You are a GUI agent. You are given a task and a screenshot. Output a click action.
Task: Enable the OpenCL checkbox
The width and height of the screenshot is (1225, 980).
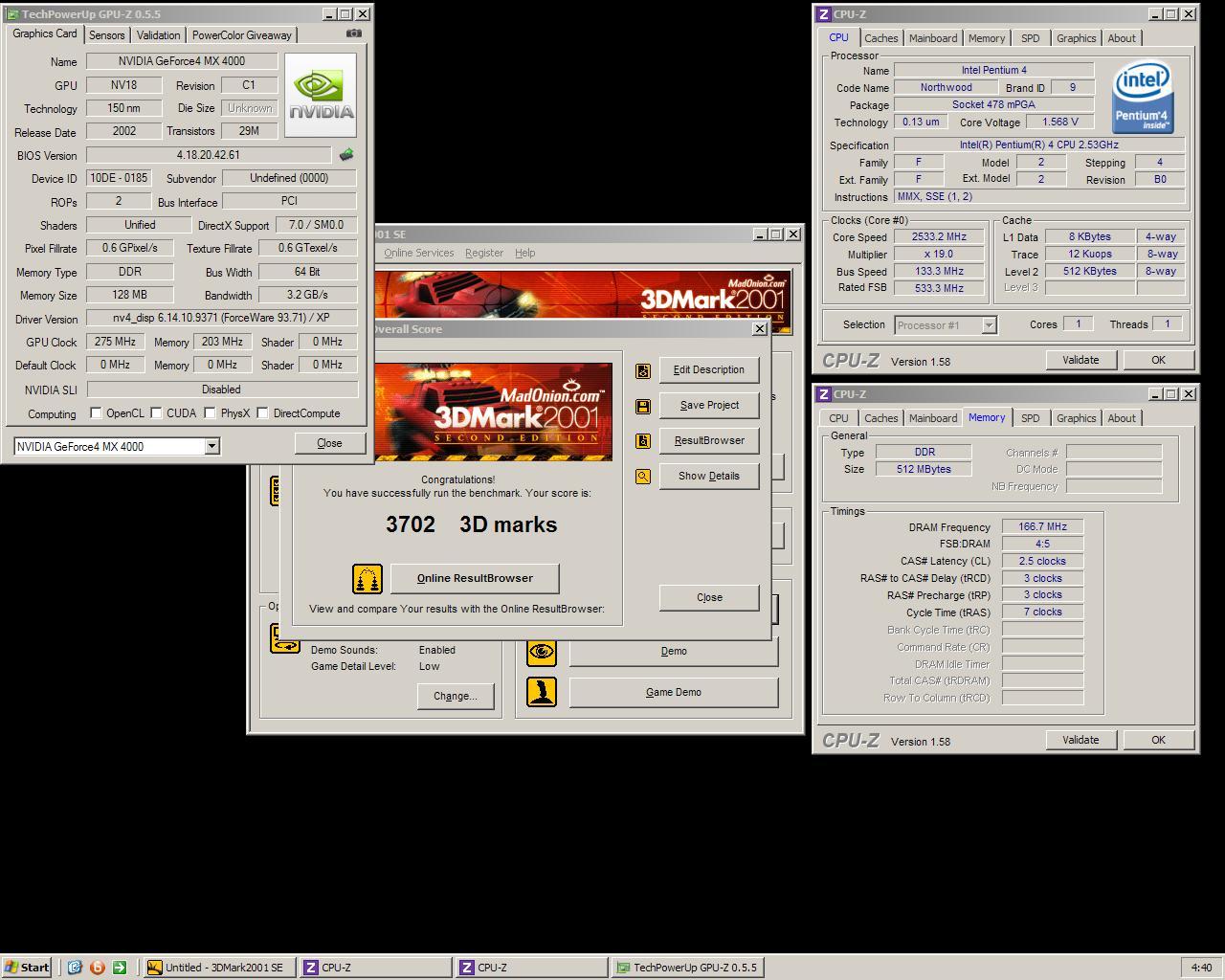[96, 413]
